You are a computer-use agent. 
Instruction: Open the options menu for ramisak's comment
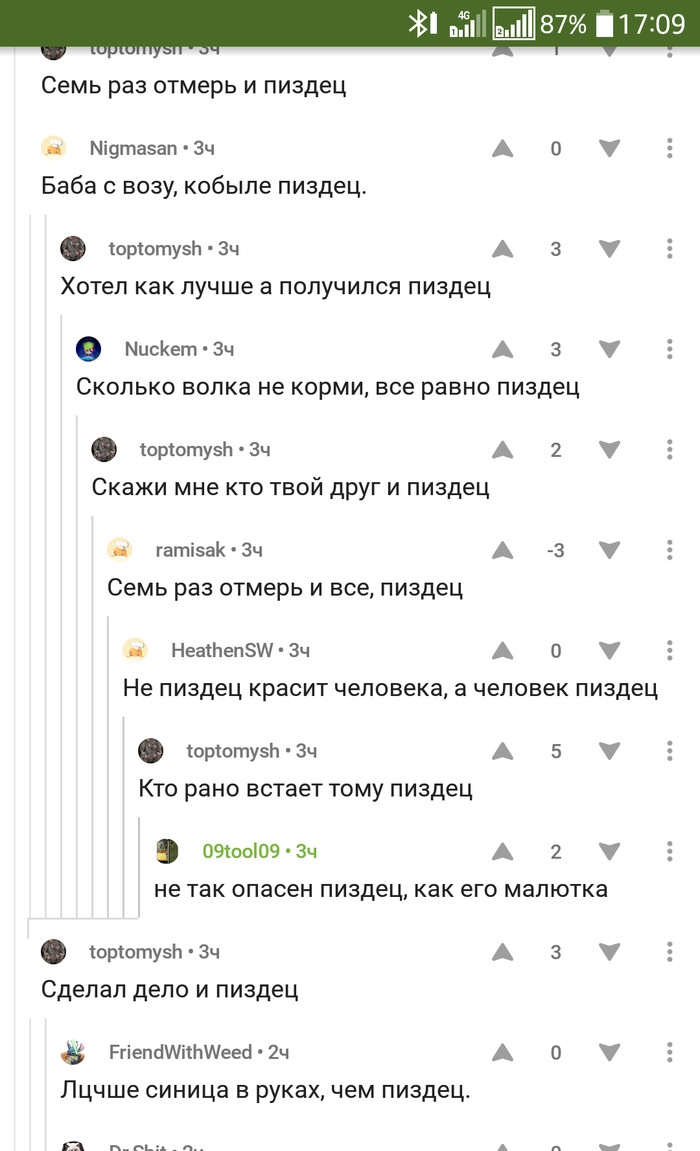[668, 550]
